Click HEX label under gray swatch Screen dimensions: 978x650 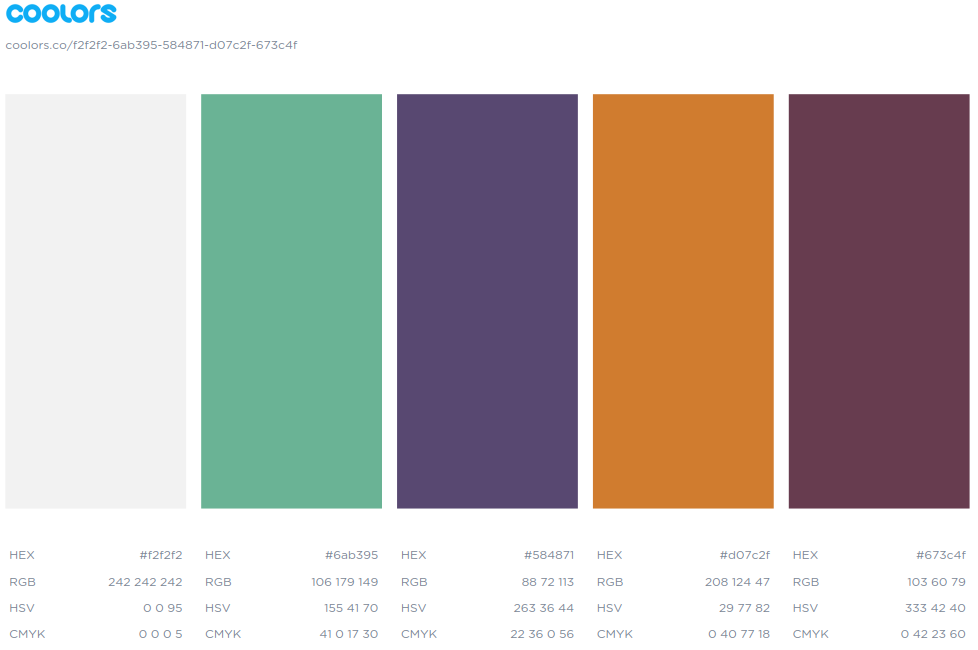click(x=22, y=555)
